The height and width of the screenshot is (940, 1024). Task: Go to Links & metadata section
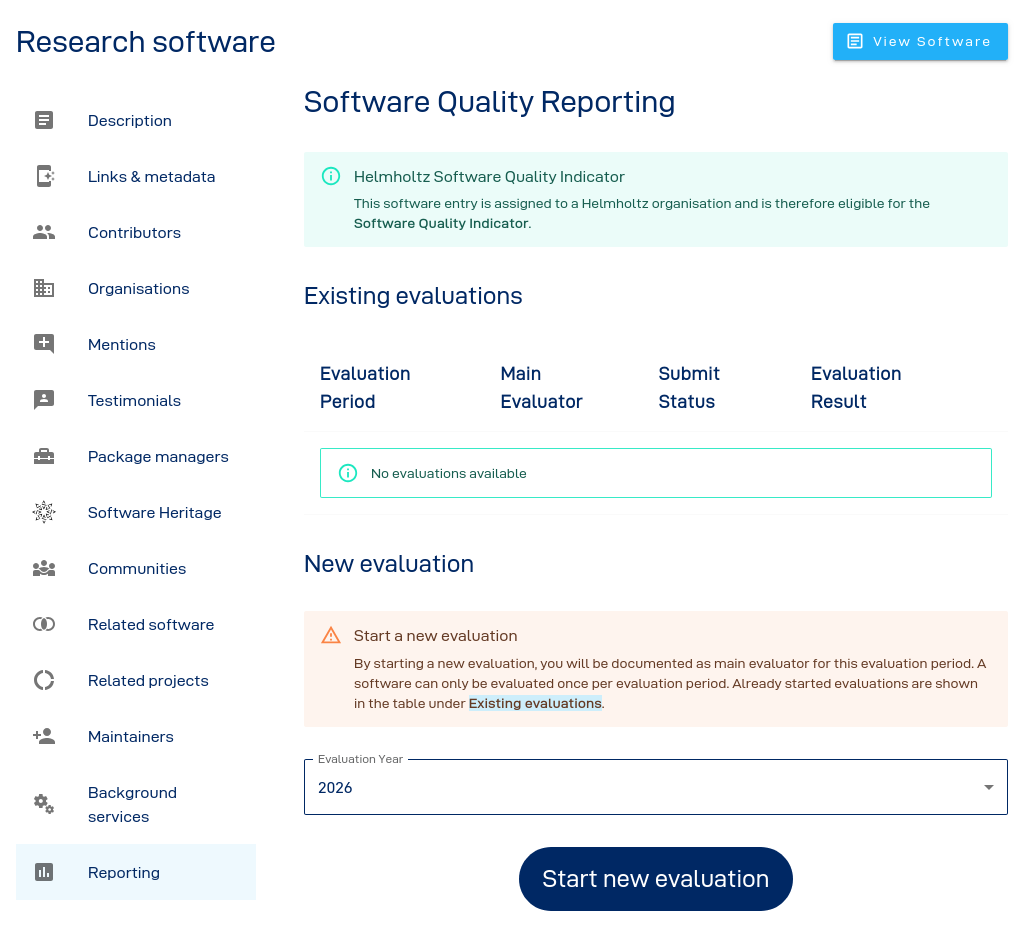click(x=136, y=176)
